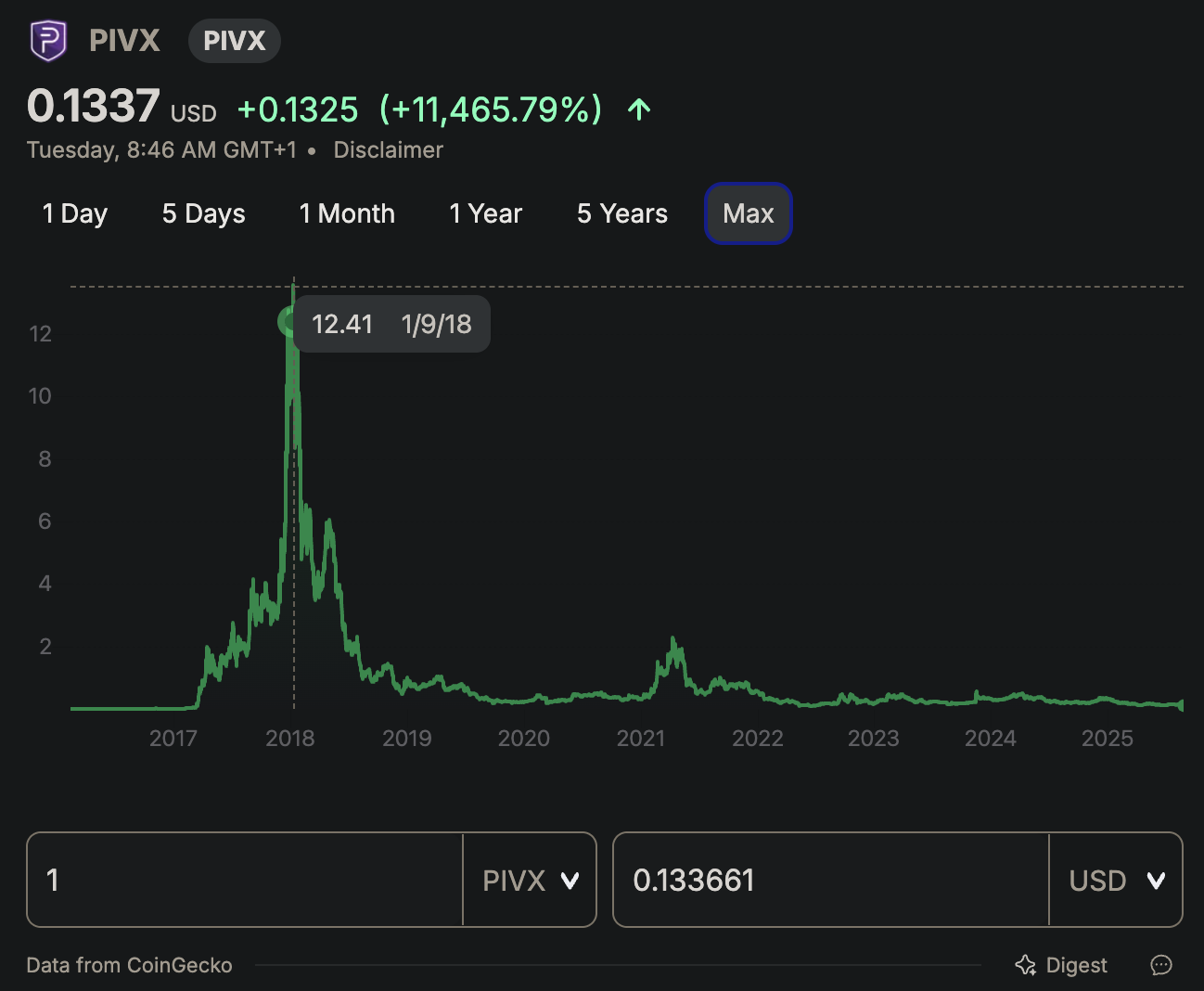The image size is (1204, 991).
Task: Switch to the 5 Days range
Action: [x=204, y=213]
